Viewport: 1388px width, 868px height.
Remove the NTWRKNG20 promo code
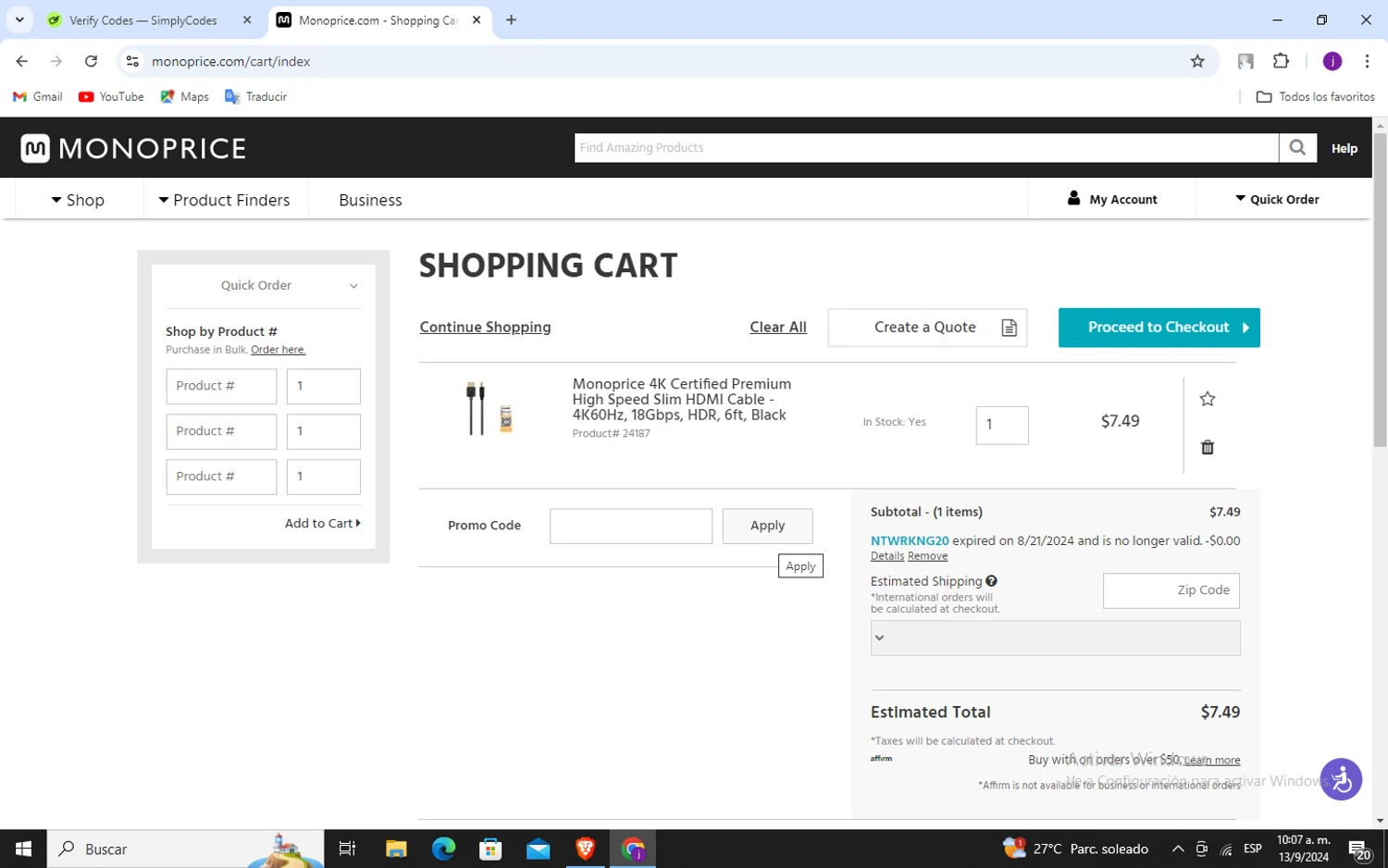point(927,556)
